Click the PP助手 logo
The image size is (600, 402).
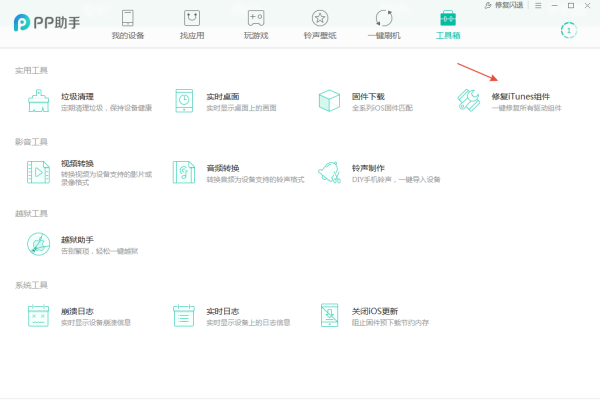click(x=47, y=23)
